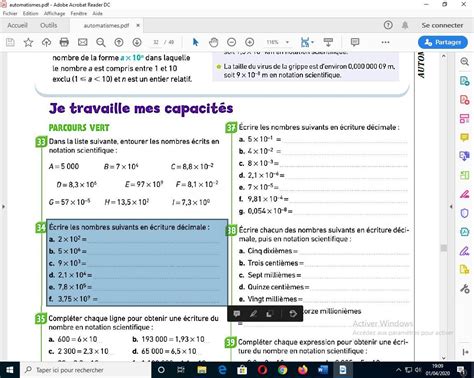
Task: Open Protect shield tool in right pane
Action: click(x=464, y=213)
